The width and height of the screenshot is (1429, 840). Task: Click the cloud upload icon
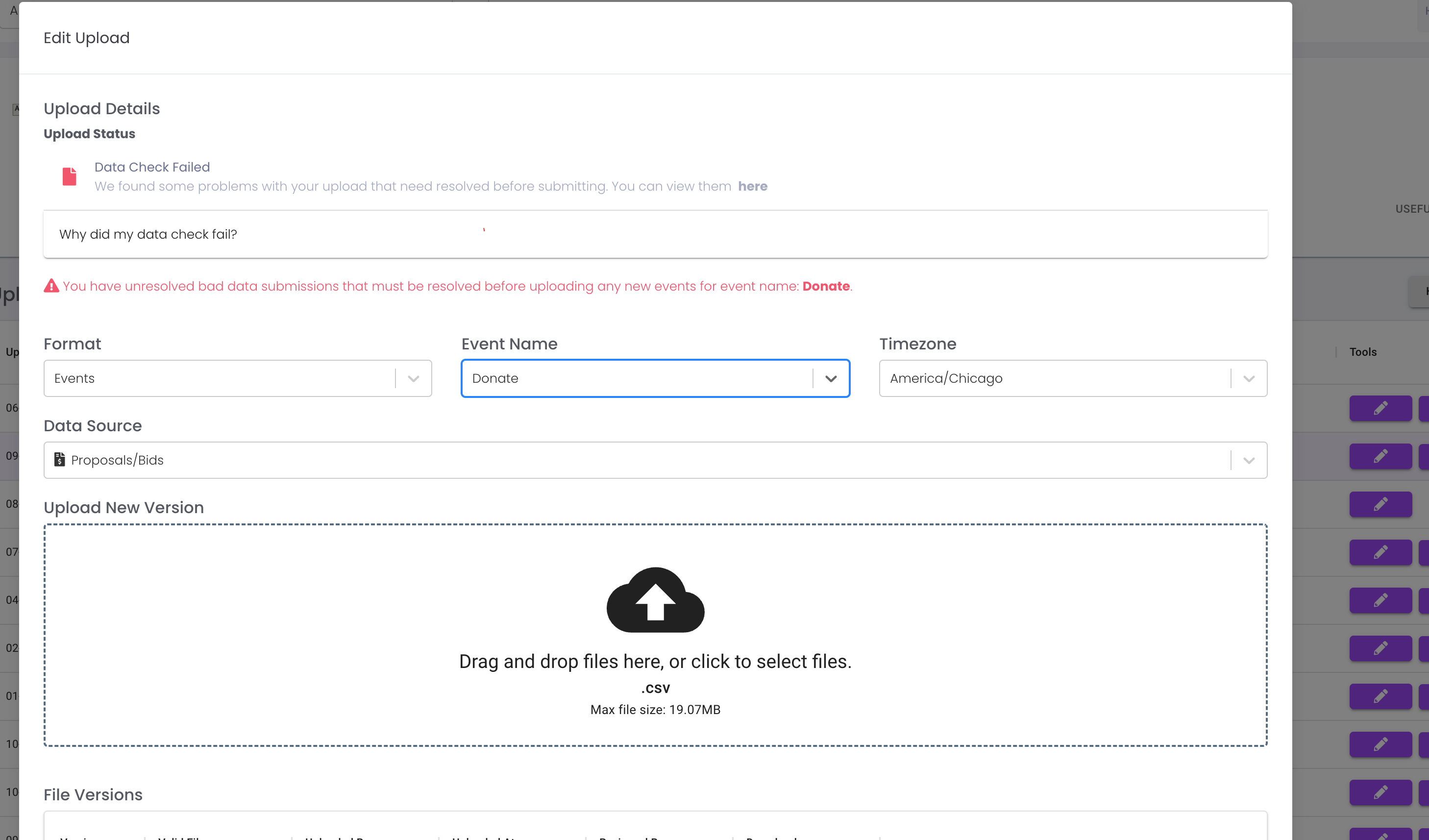click(x=655, y=599)
